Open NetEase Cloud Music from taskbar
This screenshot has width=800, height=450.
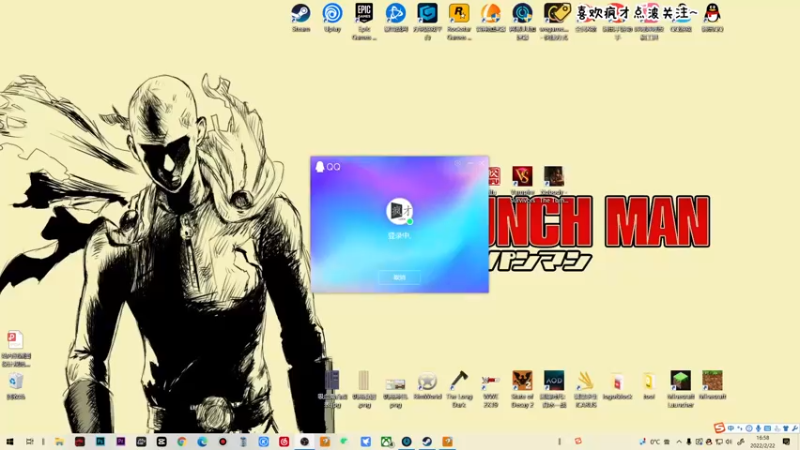pyautogui.click(x=284, y=442)
